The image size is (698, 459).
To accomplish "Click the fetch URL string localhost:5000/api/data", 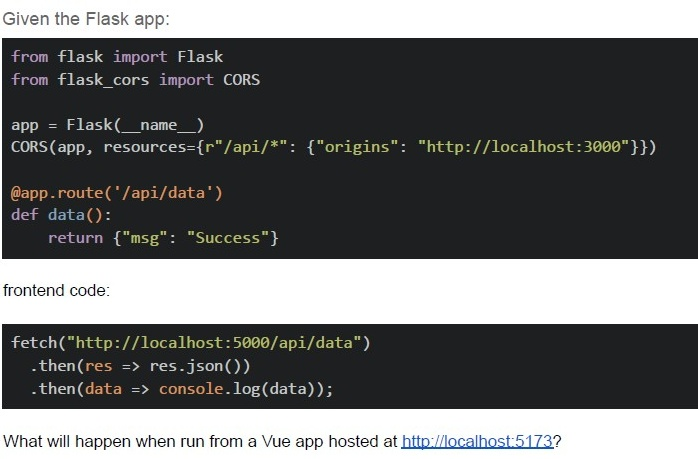I will coord(213,343).
